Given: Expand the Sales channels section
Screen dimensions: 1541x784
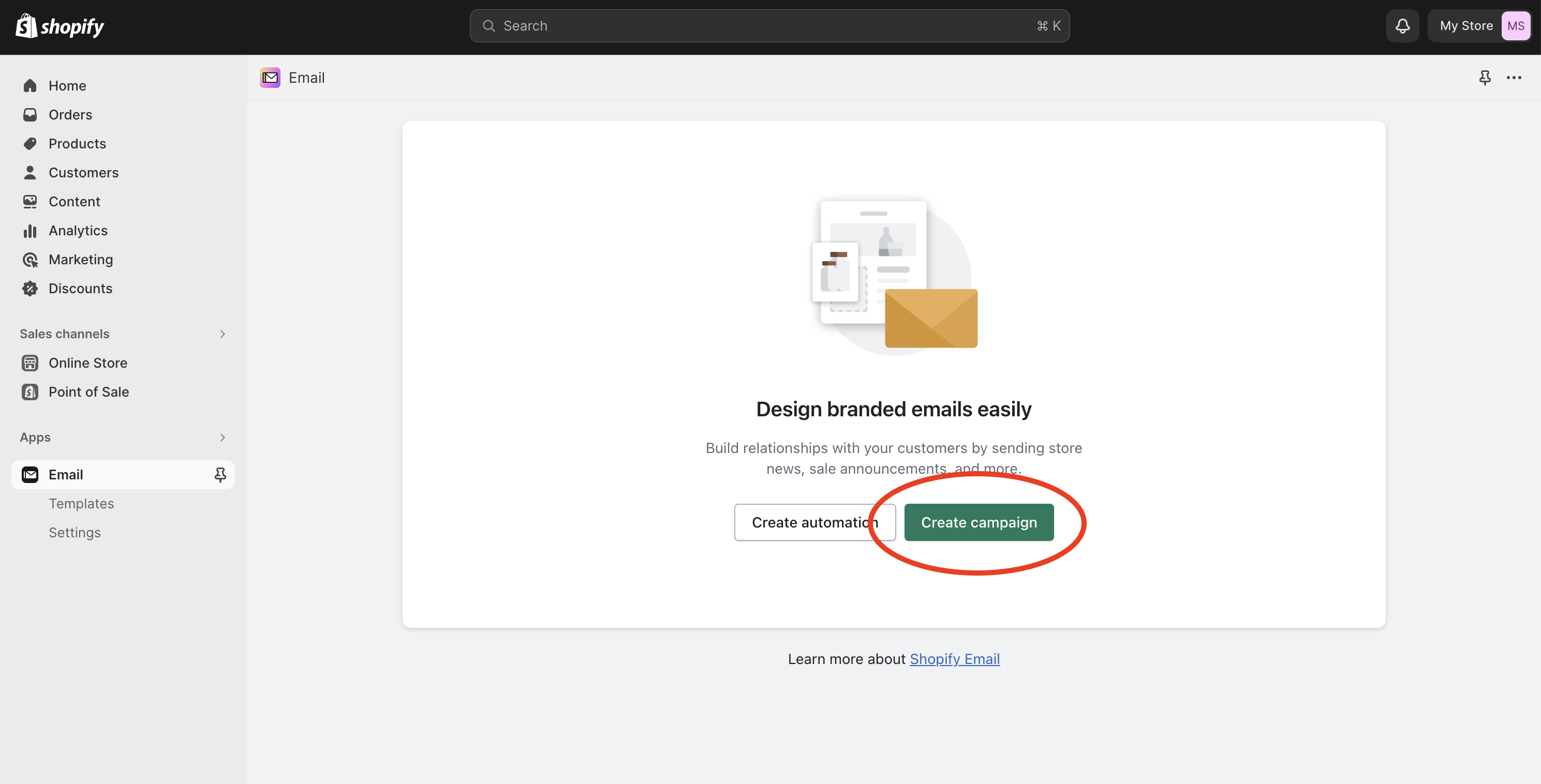Looking at the screenshot, I should pos(223,334).
